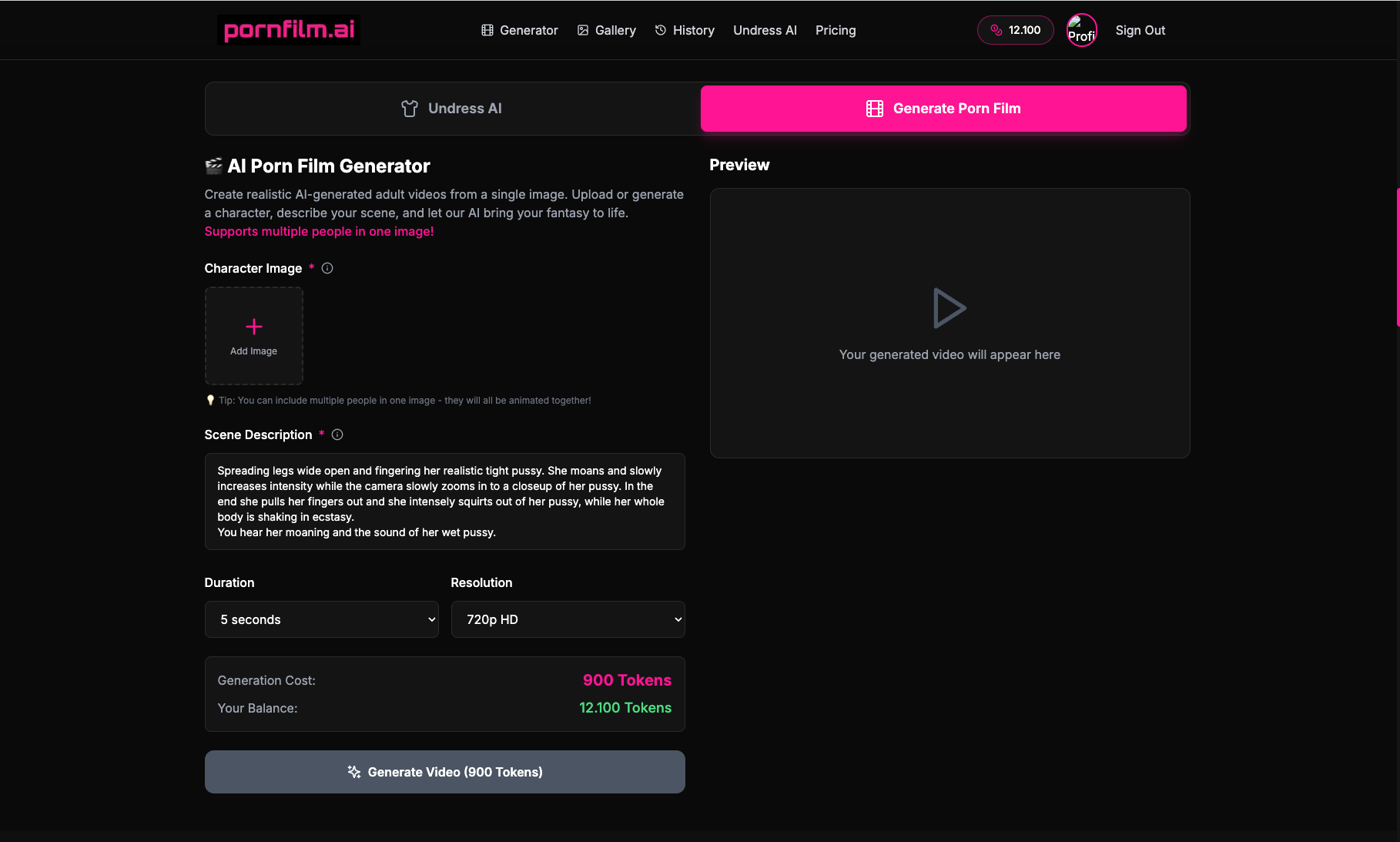Click the plus icon to add a character image
Image resolution: width=1400 pixels, height=842 pixels.
253,327
